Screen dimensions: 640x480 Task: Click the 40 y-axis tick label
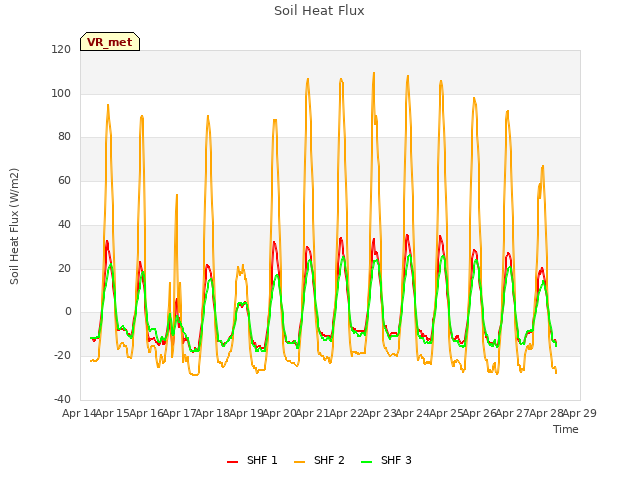pos(64,224)
